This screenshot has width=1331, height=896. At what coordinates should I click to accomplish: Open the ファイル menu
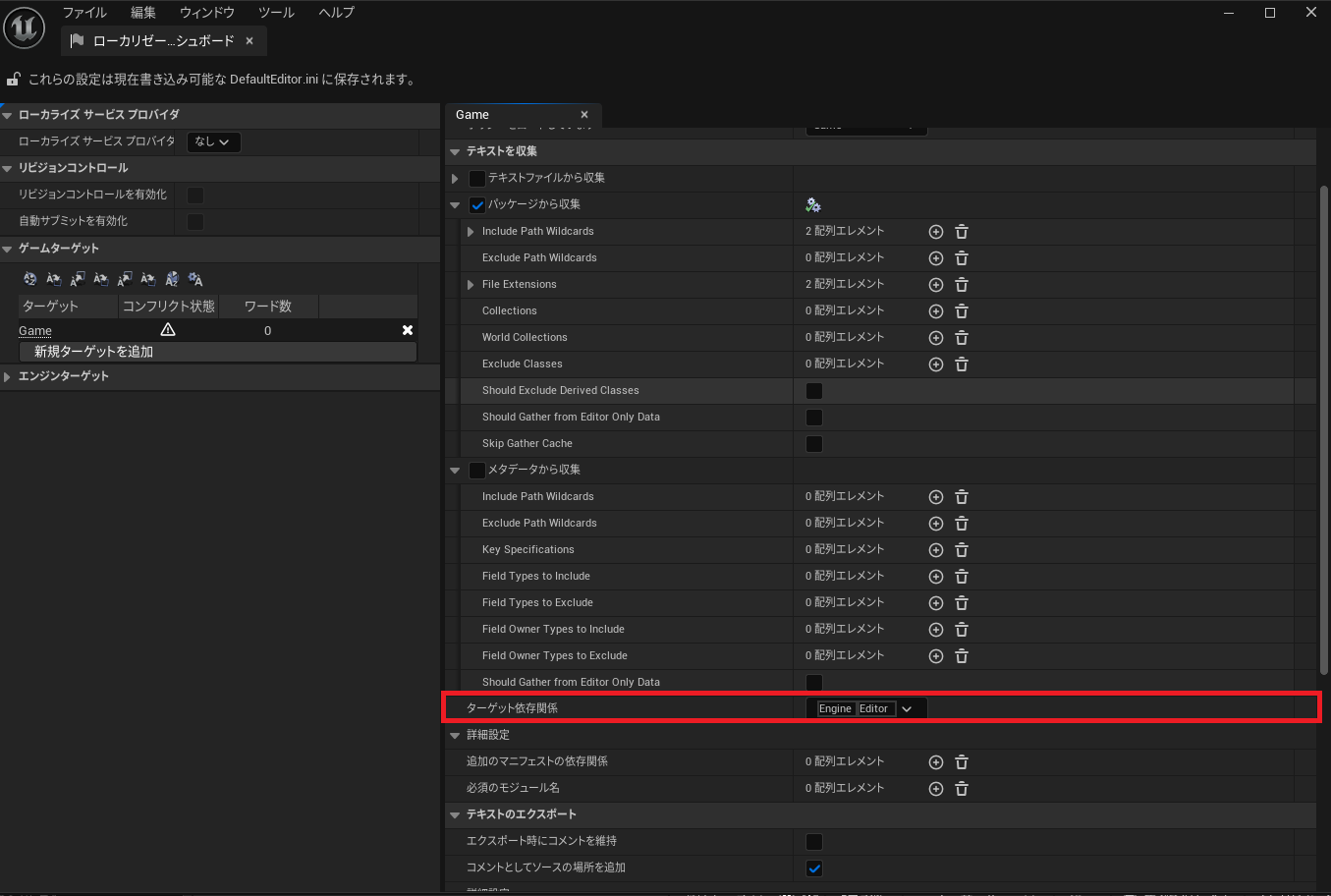pyautogui.click(x=84, y=13)
